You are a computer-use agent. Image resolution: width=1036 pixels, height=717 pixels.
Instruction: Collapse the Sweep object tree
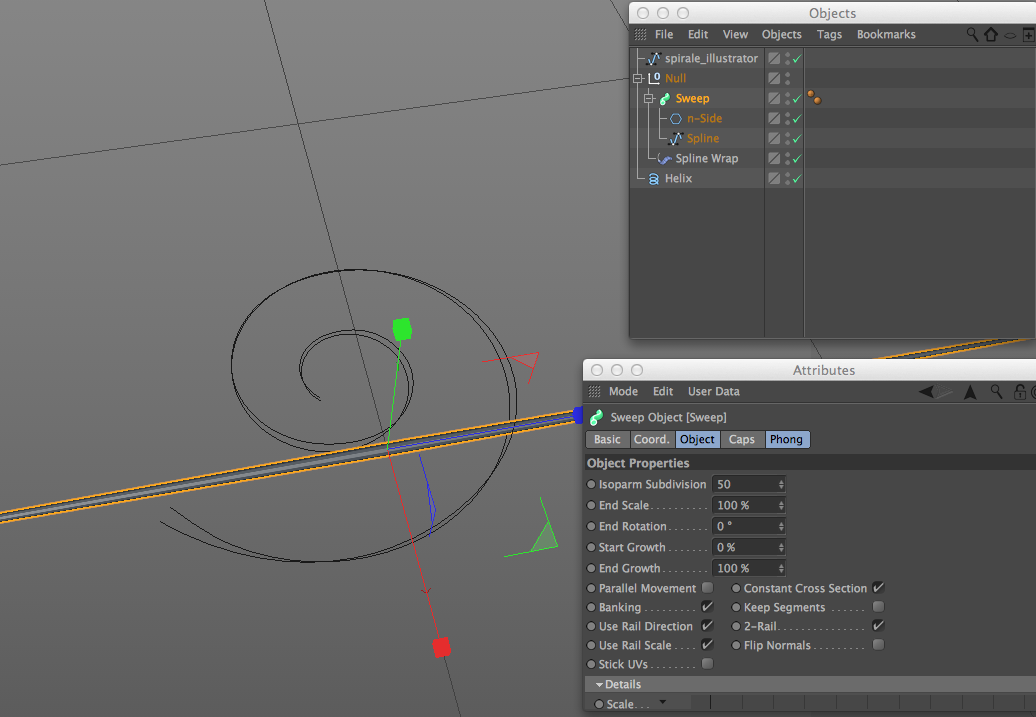649,98
